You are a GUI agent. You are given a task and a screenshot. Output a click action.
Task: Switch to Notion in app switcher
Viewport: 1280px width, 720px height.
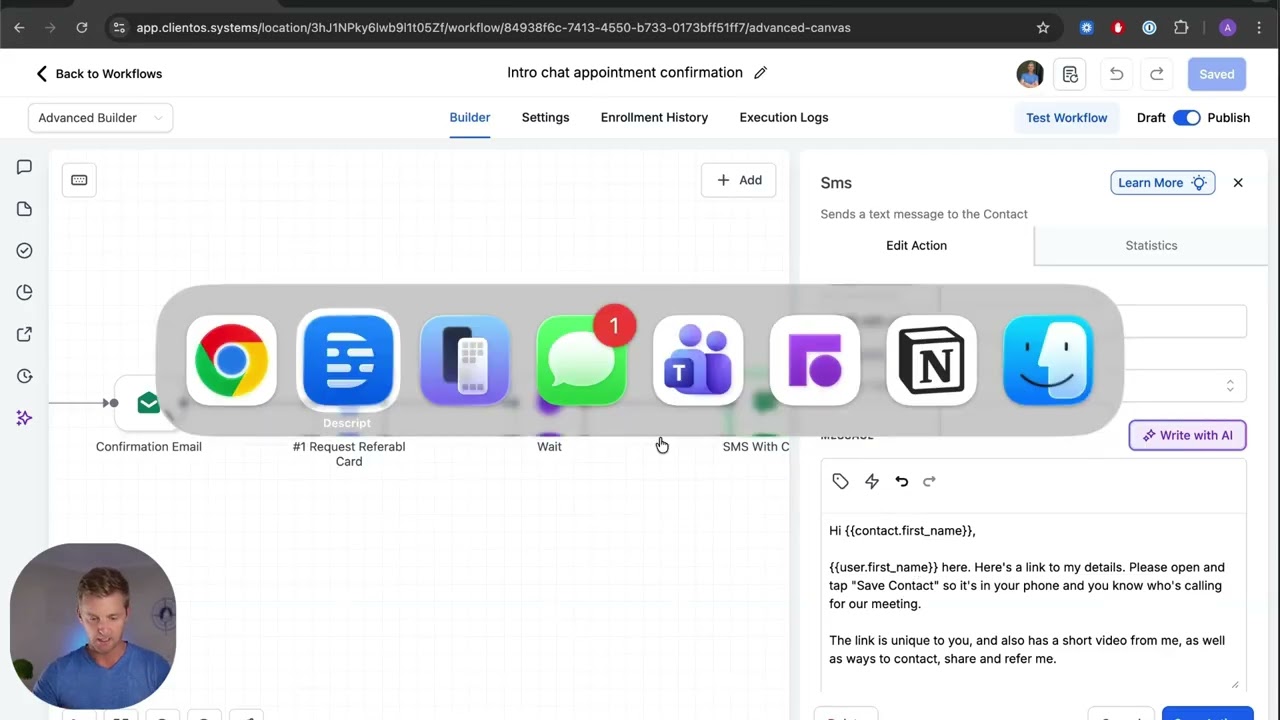click(x=931, y=360)
